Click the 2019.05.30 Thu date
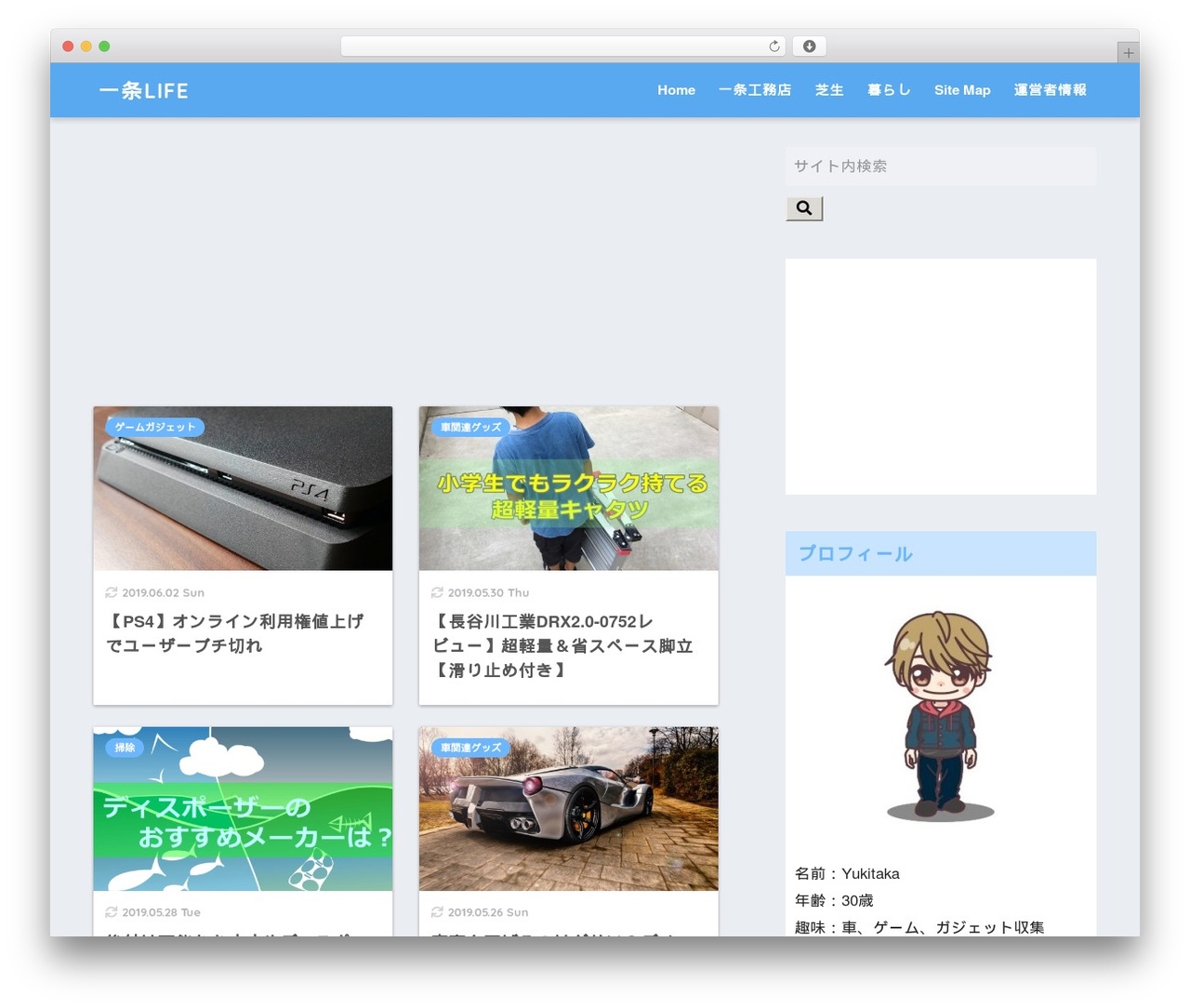1190x1008 pixels. (488, 592)
